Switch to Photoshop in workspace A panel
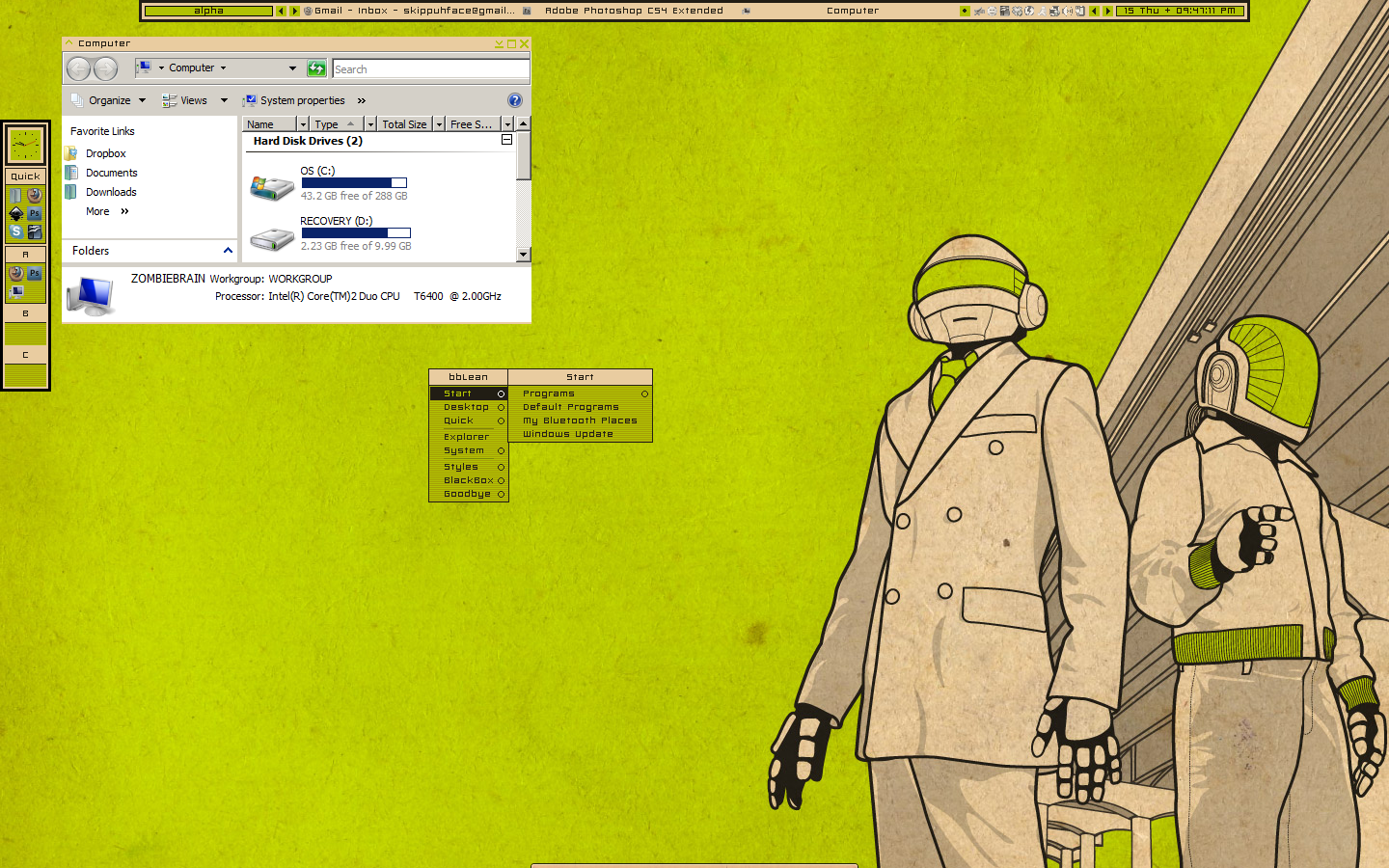 [35, 273]
